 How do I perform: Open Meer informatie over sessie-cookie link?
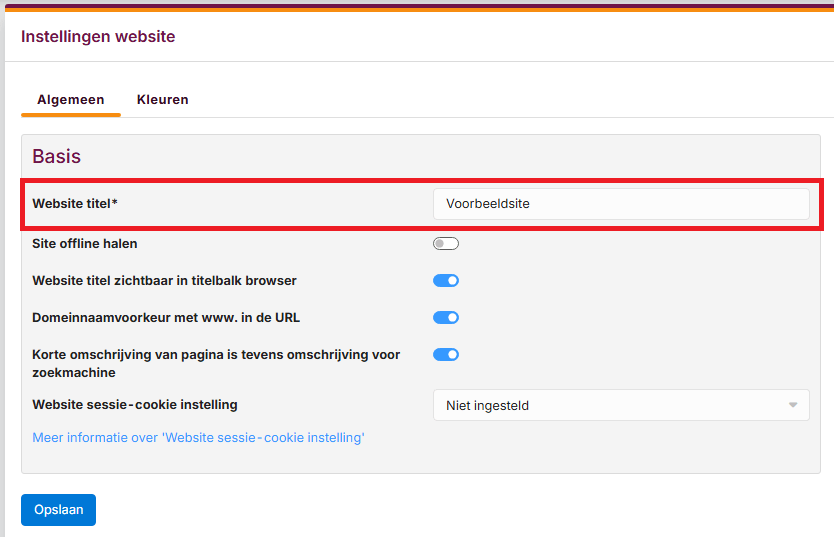[198, 438]
